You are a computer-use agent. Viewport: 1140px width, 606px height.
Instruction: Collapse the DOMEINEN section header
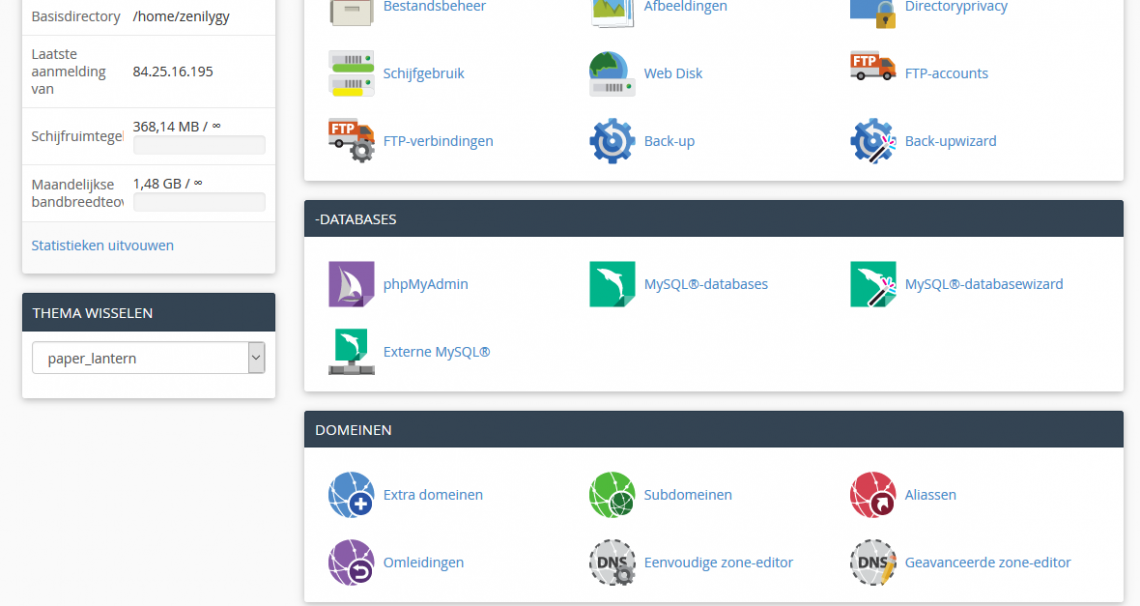pyautogui.click(x=714, y=429)
